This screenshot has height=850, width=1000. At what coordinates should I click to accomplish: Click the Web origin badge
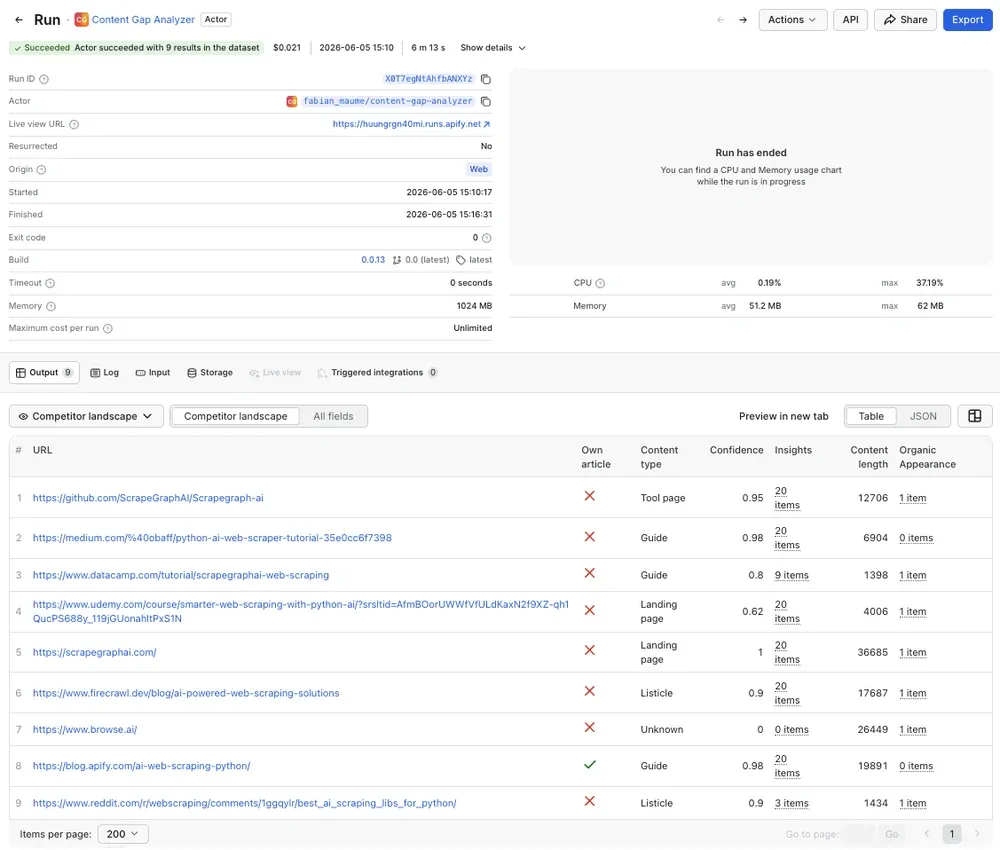click(478, 170)
